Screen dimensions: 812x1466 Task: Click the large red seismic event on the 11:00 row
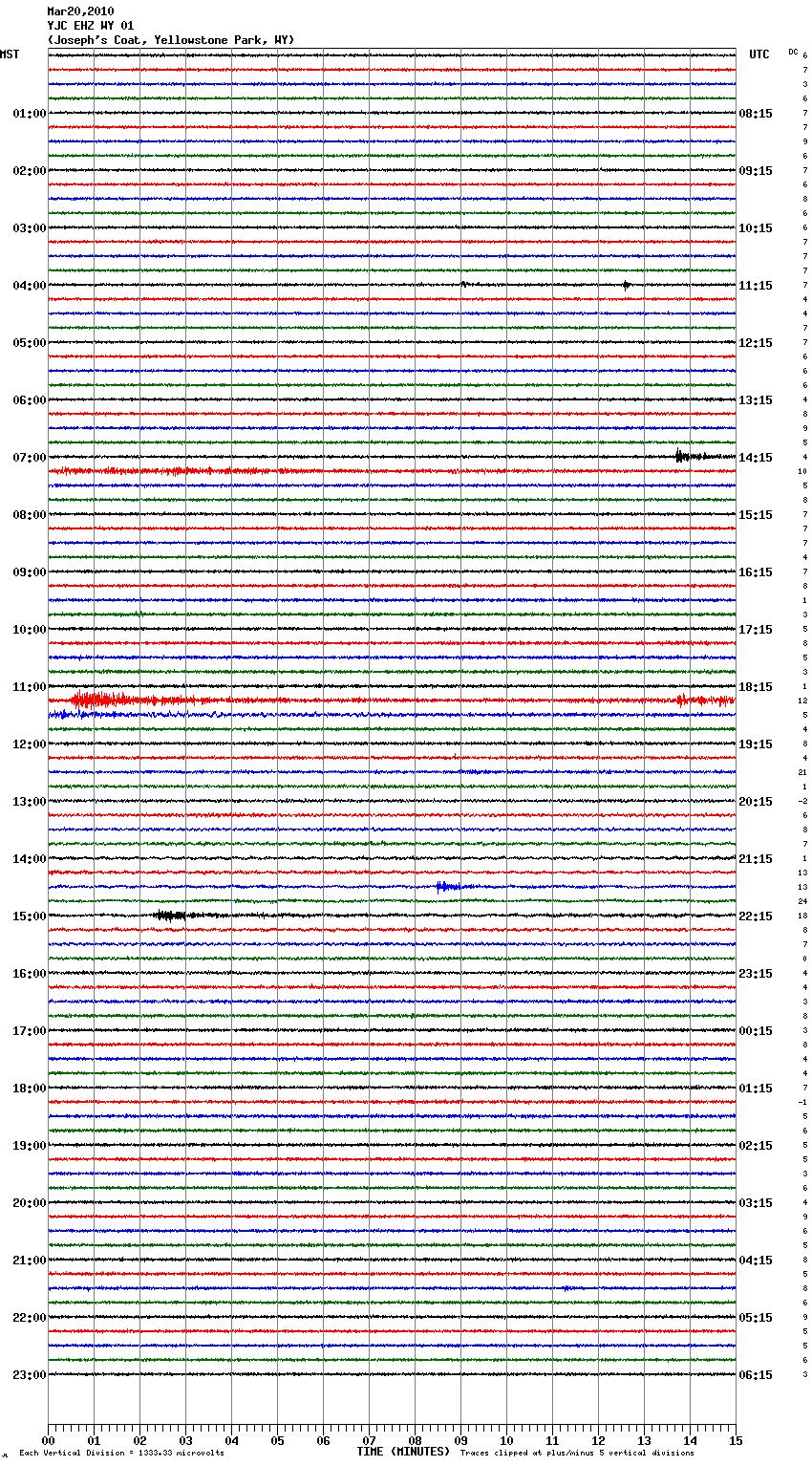100,701
